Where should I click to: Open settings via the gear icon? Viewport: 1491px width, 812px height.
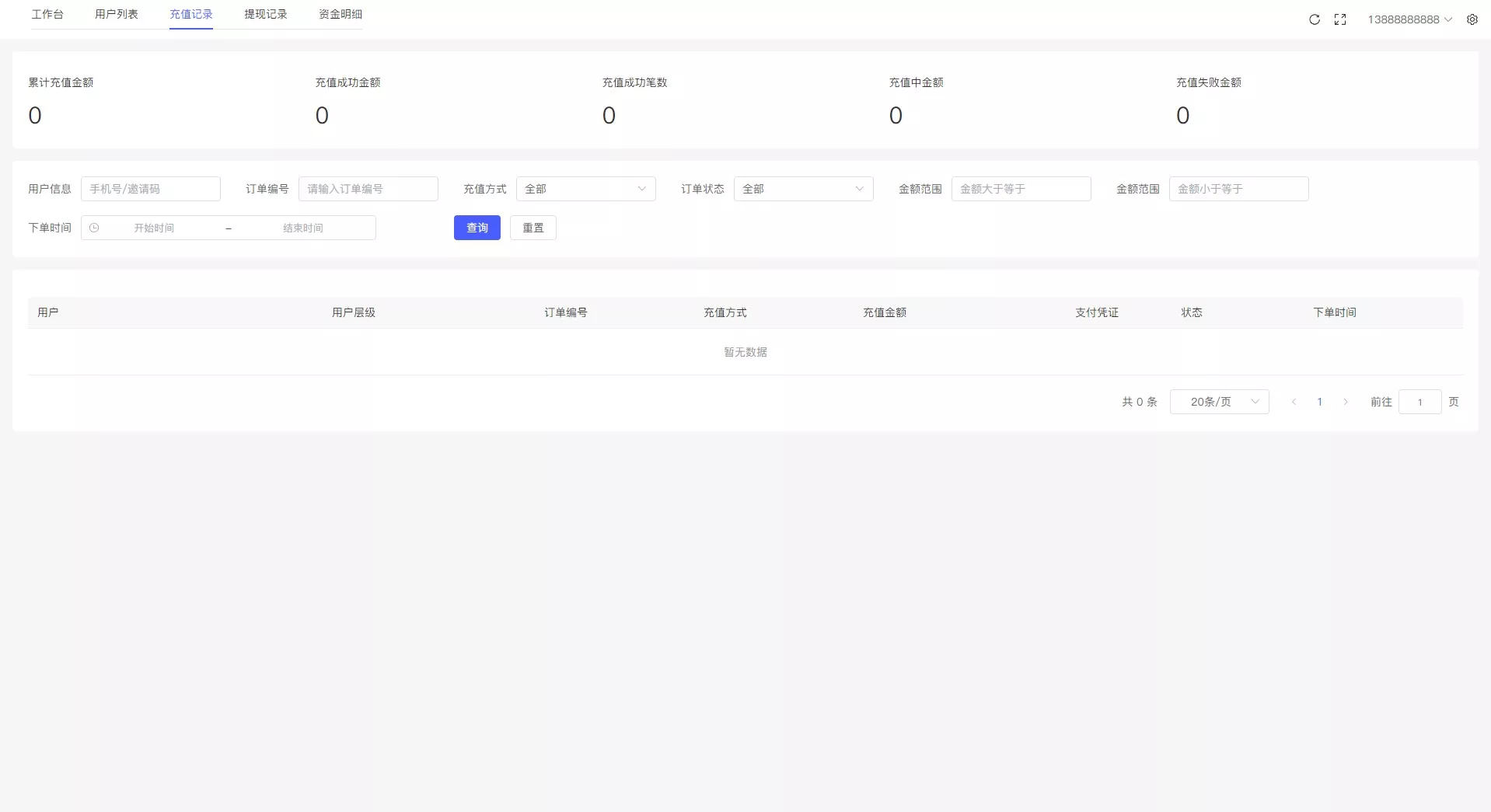1472,19
